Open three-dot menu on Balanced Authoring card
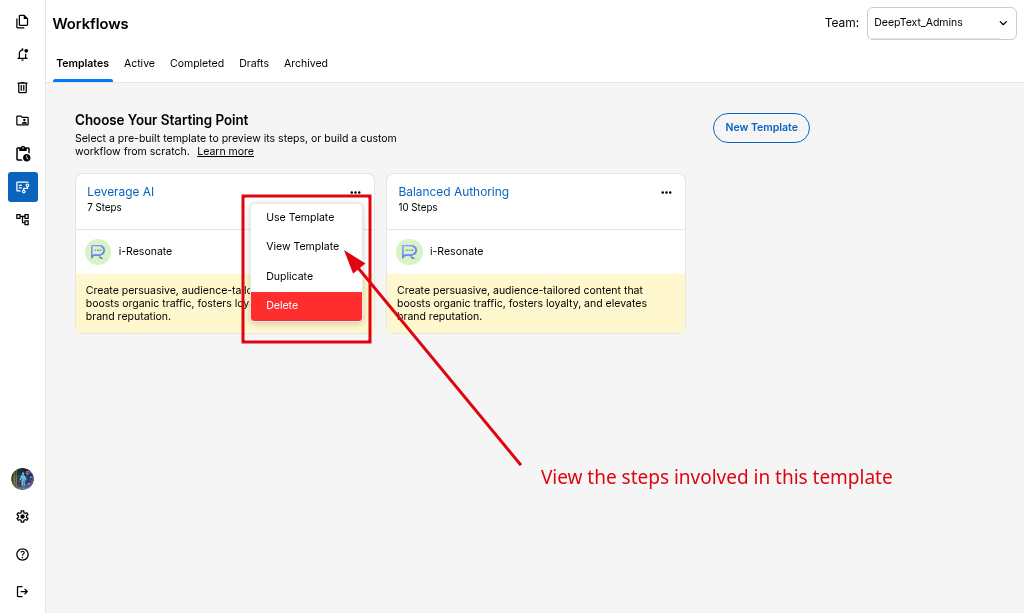This screenshot has width=1024, height=613. click(666, 192)
